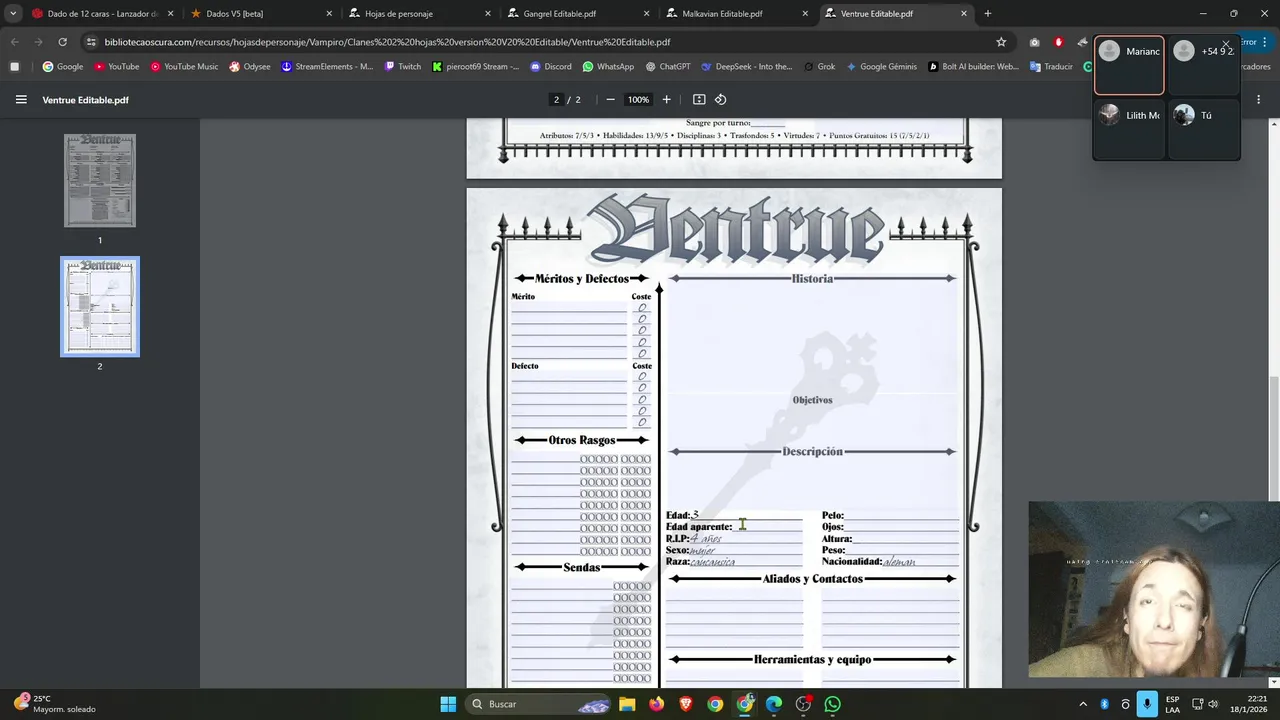This screenshot has width=1280, height=720.
Task: Open the Odysee bookmark
Action: (x=250, y=67)
